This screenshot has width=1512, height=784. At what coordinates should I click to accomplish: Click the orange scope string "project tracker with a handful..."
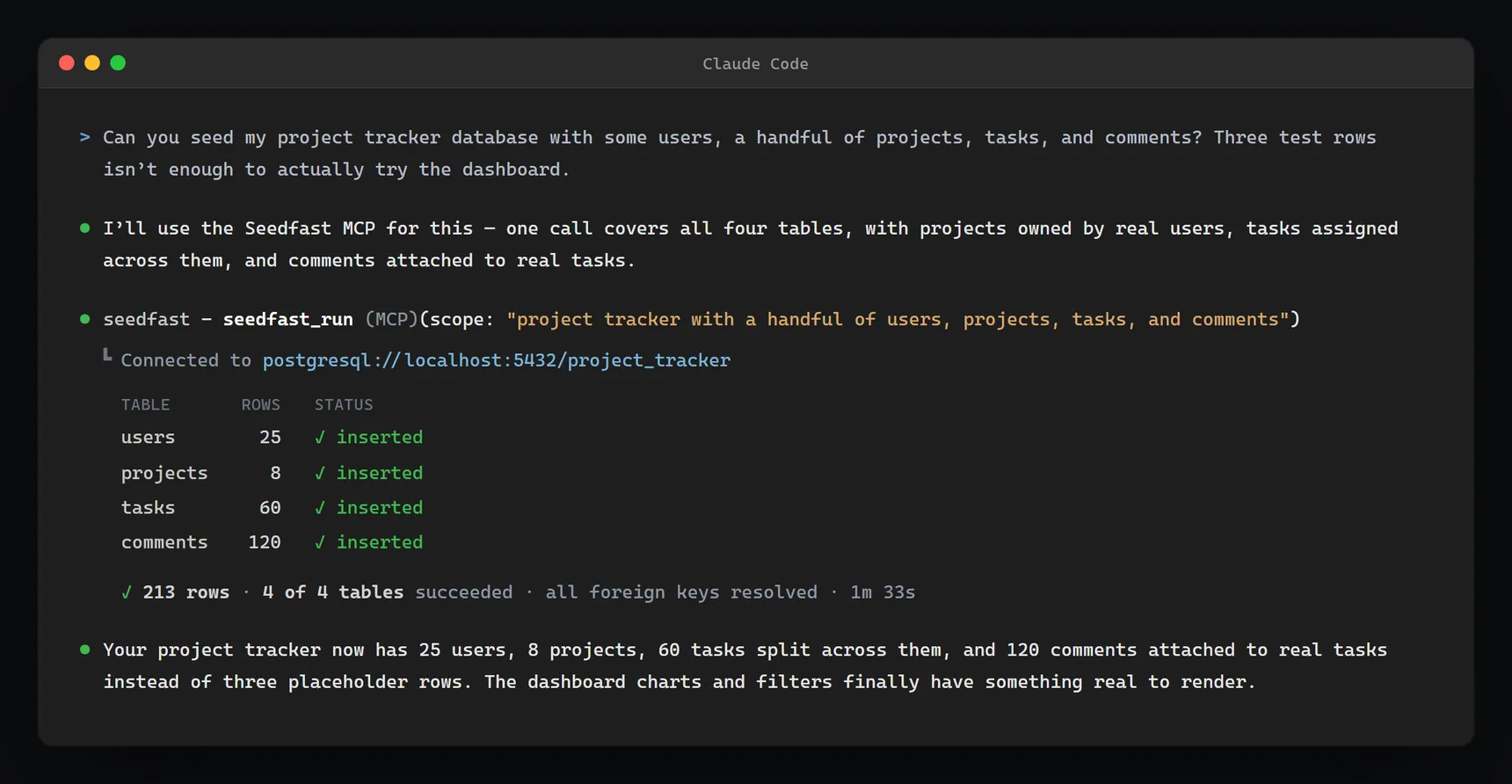[898, 320]
